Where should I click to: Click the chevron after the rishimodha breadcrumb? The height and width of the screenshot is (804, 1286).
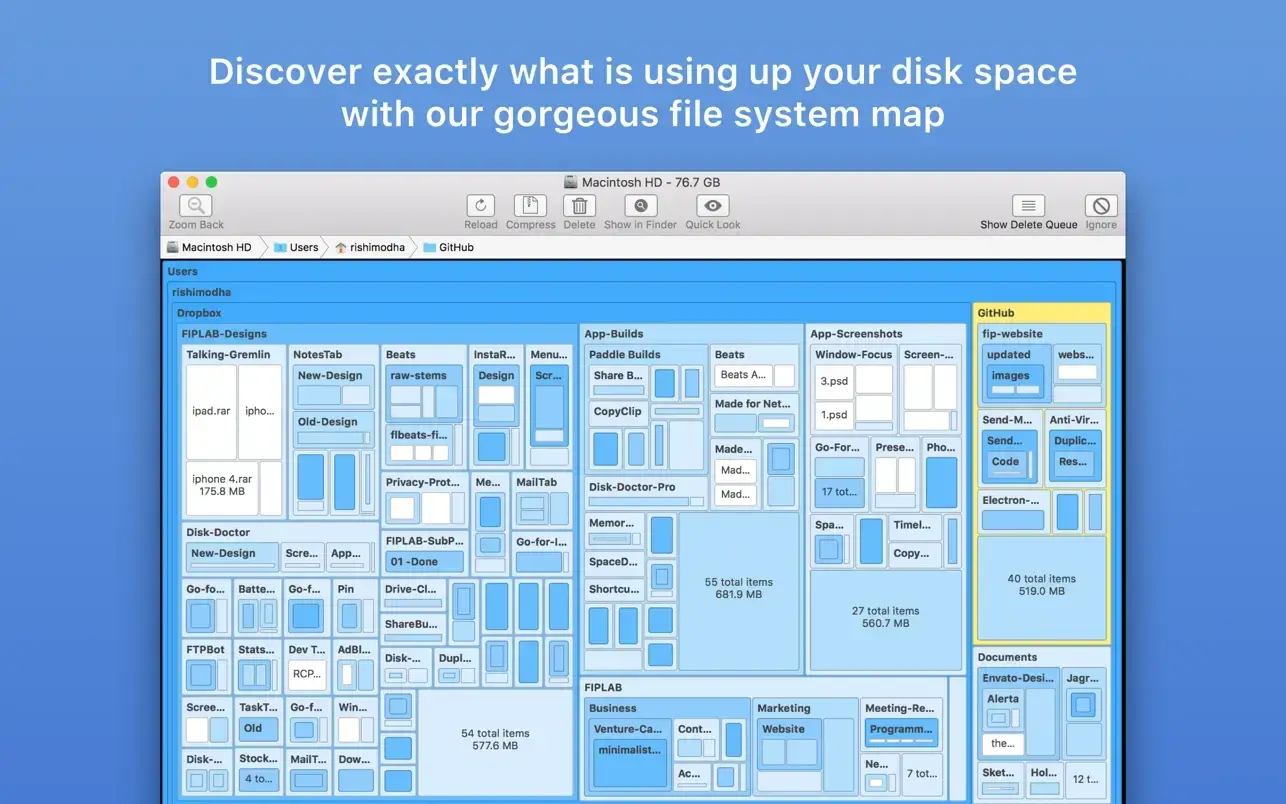(x=414, y=247)
